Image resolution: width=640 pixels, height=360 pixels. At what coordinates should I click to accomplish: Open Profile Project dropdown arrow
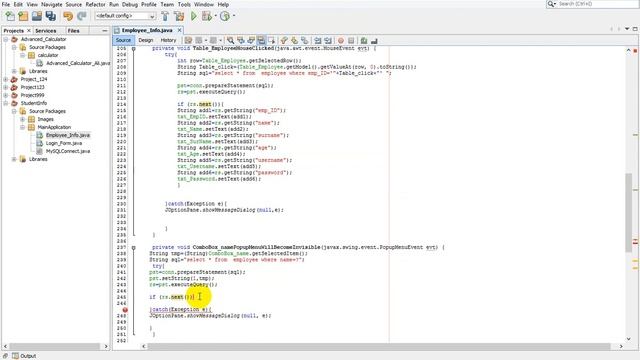pos(234,16)
